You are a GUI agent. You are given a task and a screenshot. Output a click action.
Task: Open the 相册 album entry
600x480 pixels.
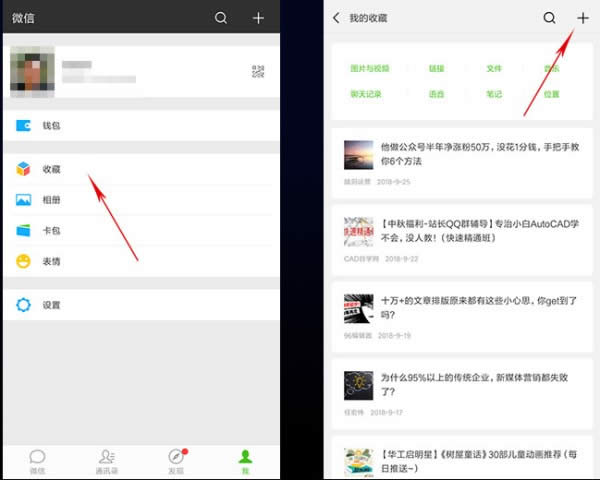point(141,200)
